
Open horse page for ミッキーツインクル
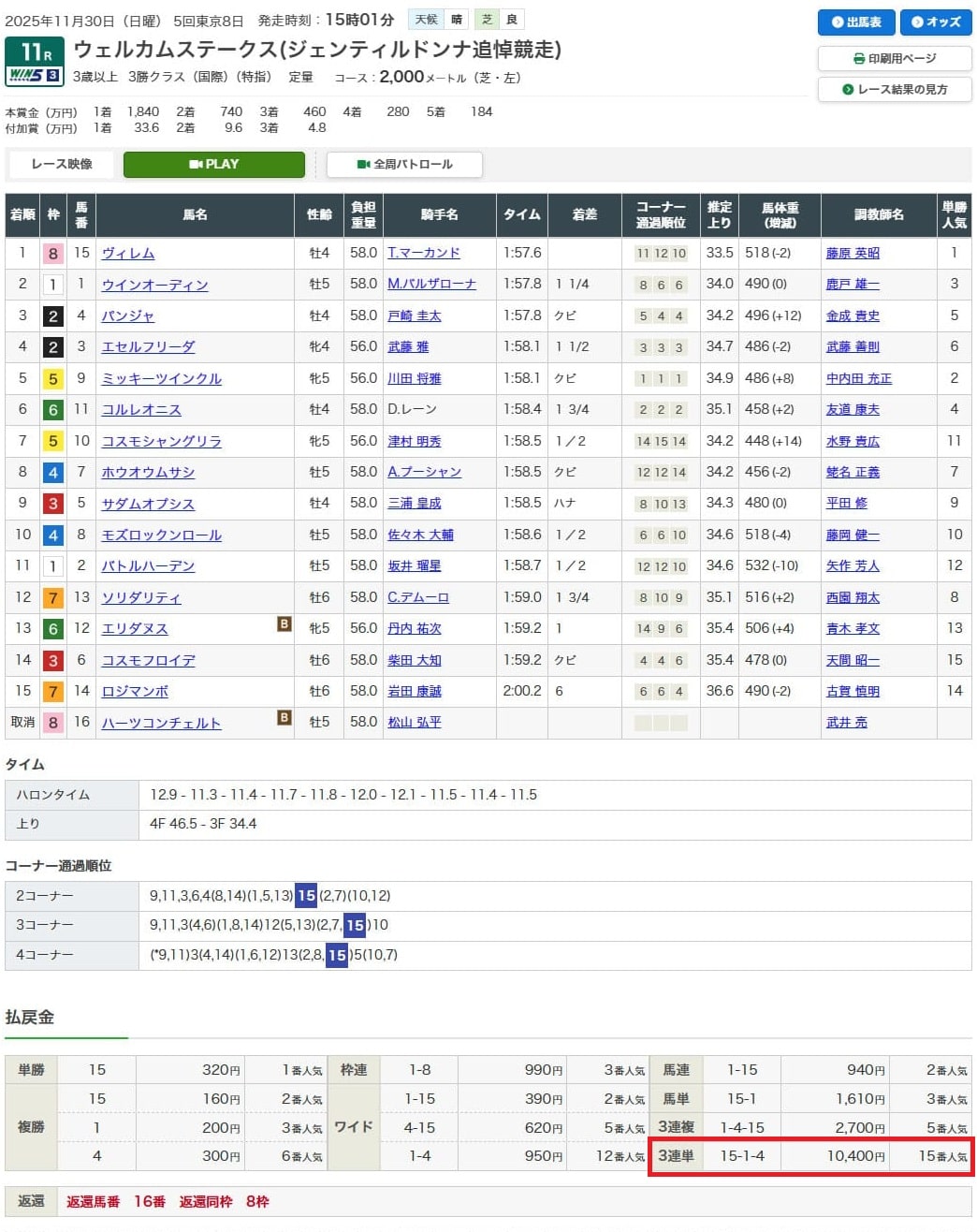[161, 379]
